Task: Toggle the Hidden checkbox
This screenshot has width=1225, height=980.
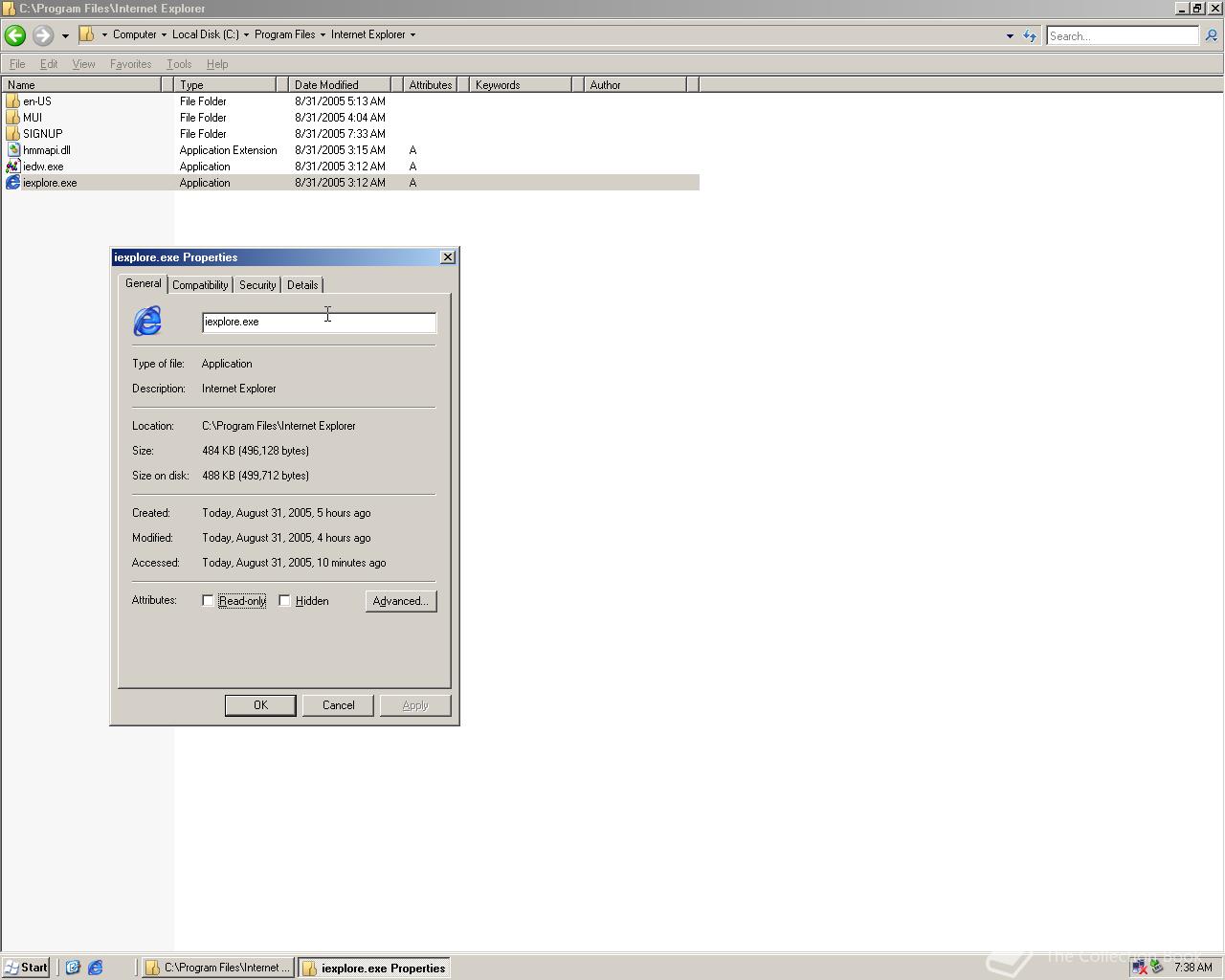Action: (x=284, y=601)
